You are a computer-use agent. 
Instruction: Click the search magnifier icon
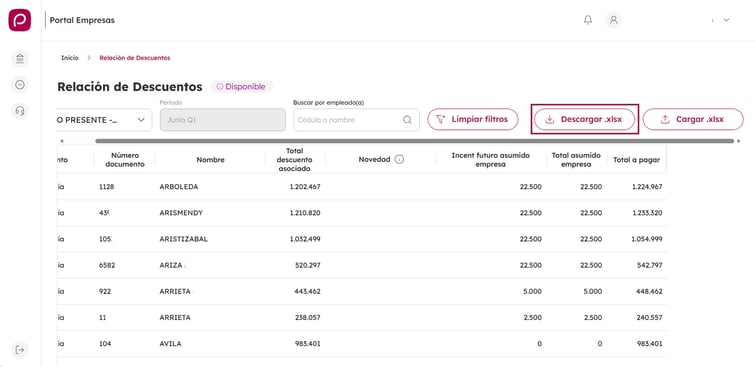[407, 120]
